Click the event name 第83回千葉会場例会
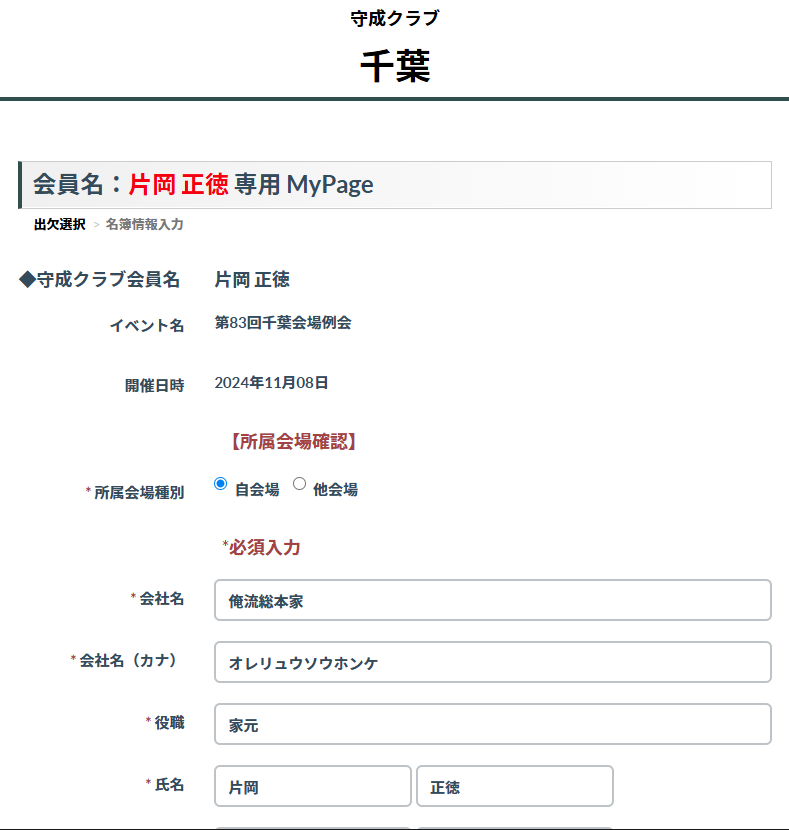 pos(283,322)
